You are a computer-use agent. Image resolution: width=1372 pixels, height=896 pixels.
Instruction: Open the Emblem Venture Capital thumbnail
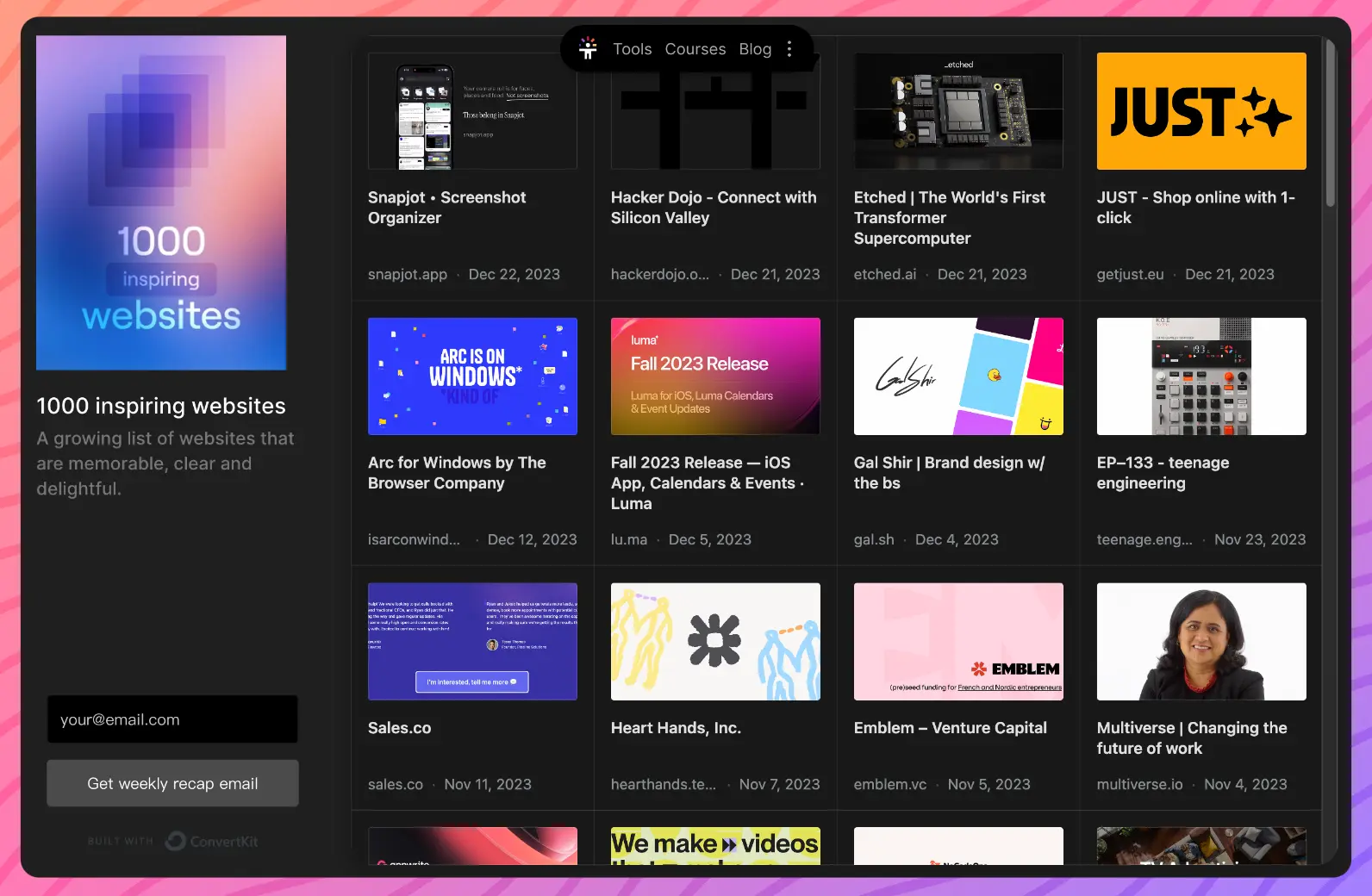957,642
